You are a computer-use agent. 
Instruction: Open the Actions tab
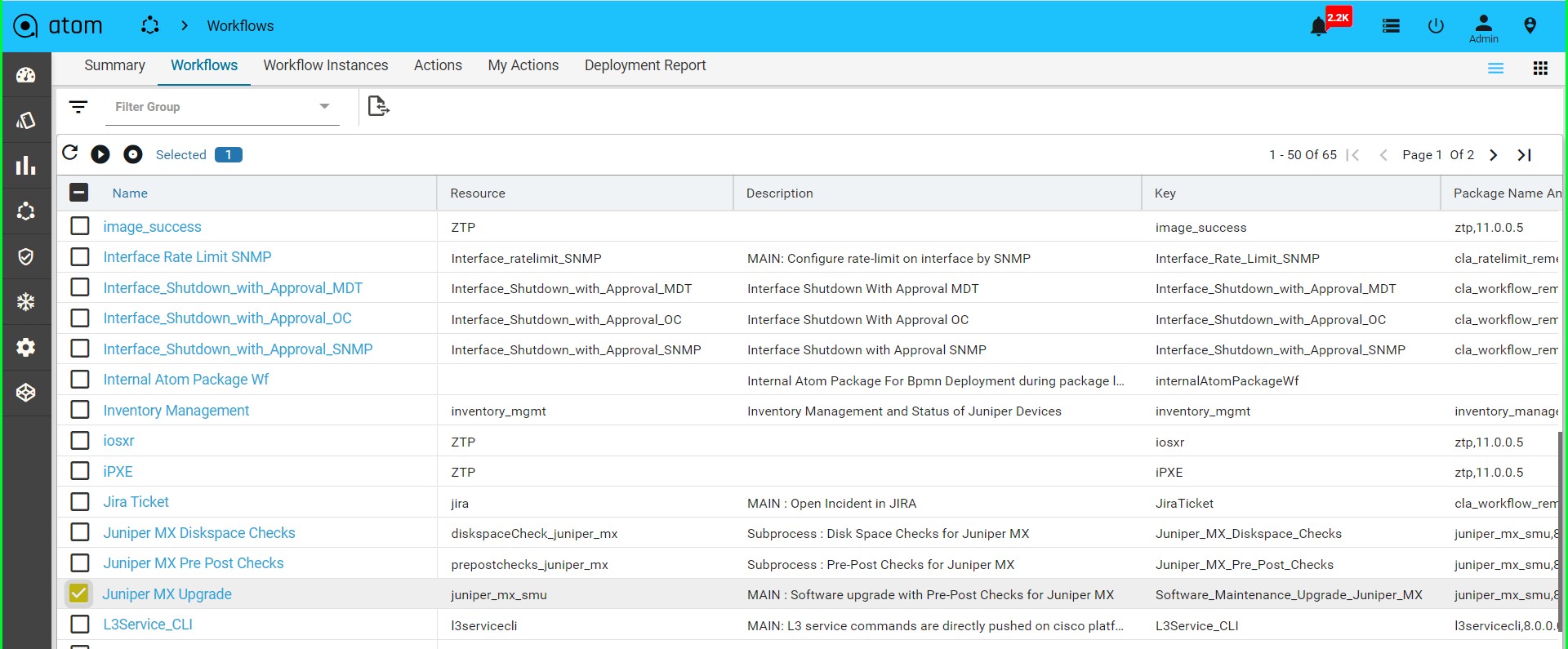[438, 65]
